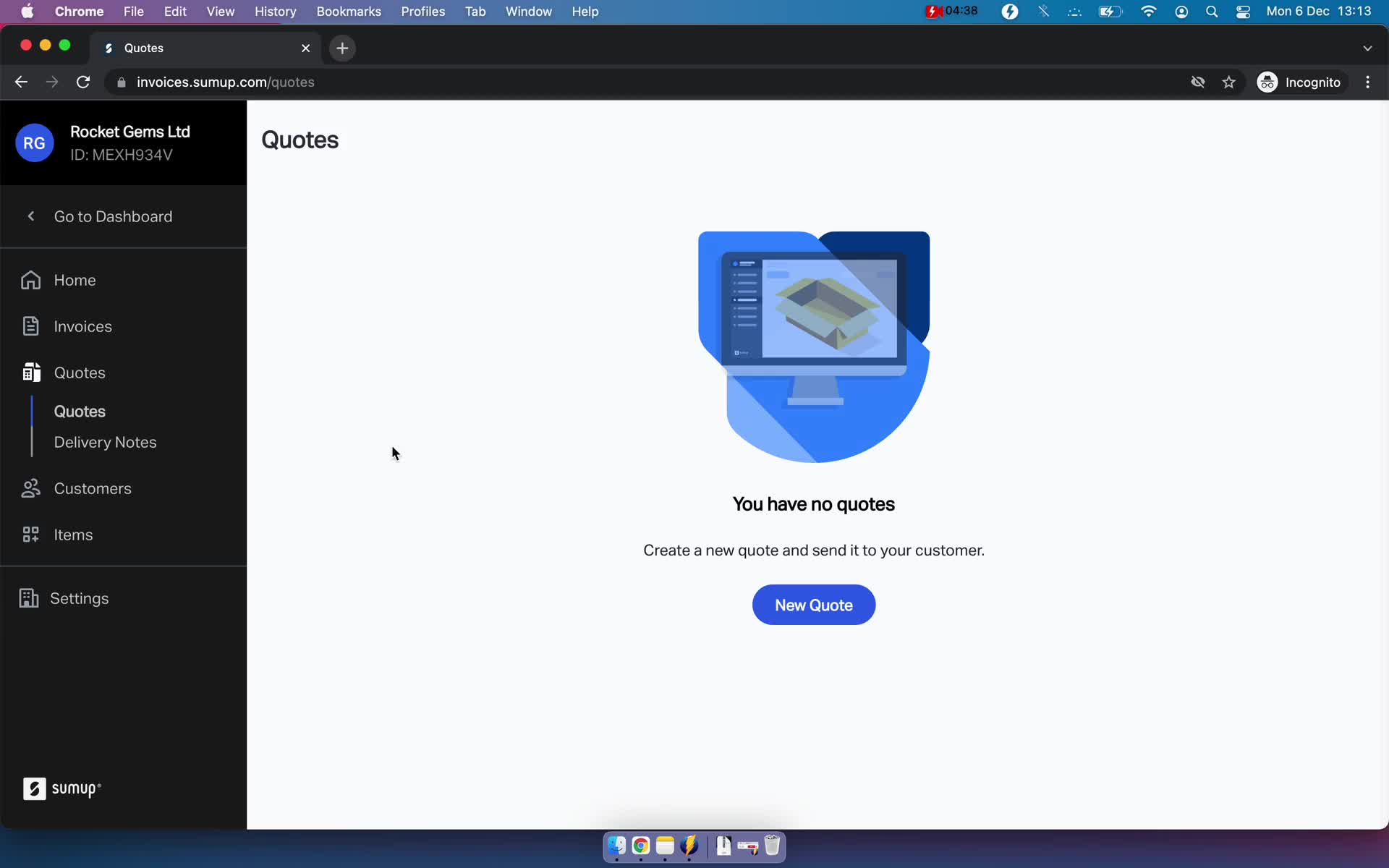Select the Items sidebar icon

pos(31,534)
